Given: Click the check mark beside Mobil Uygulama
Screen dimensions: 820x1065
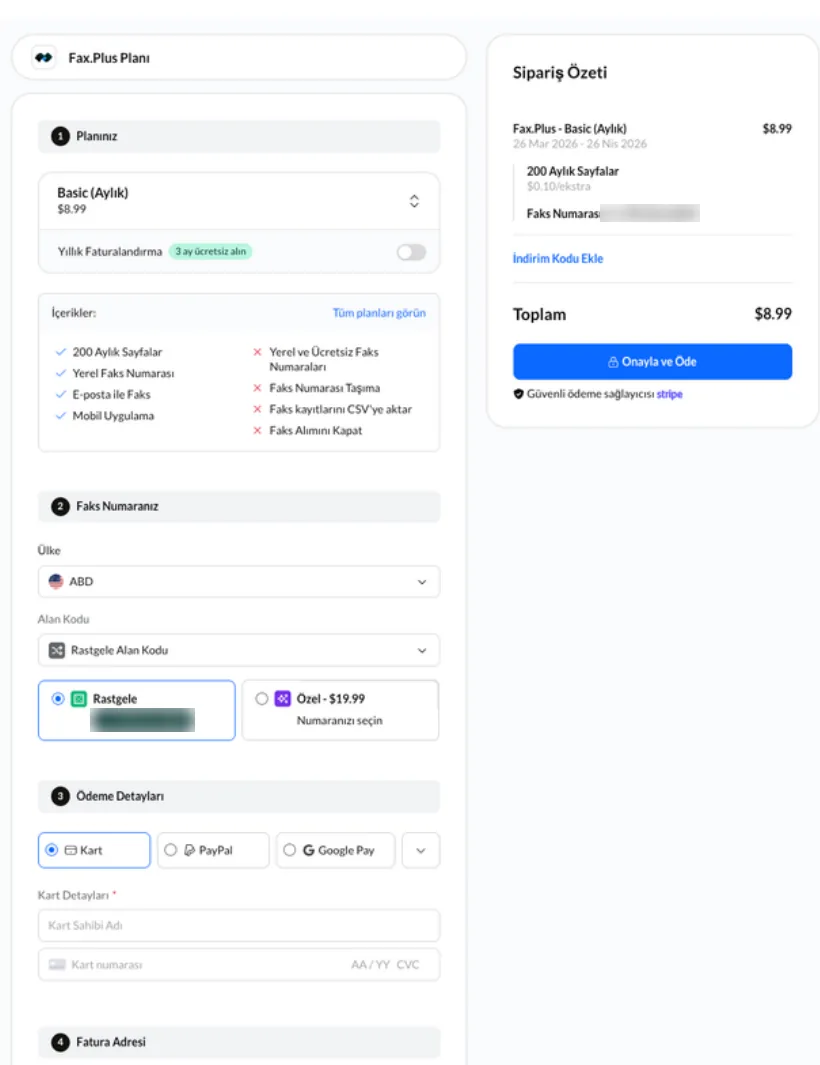Looking at the screenshot, I should point(60,416).
